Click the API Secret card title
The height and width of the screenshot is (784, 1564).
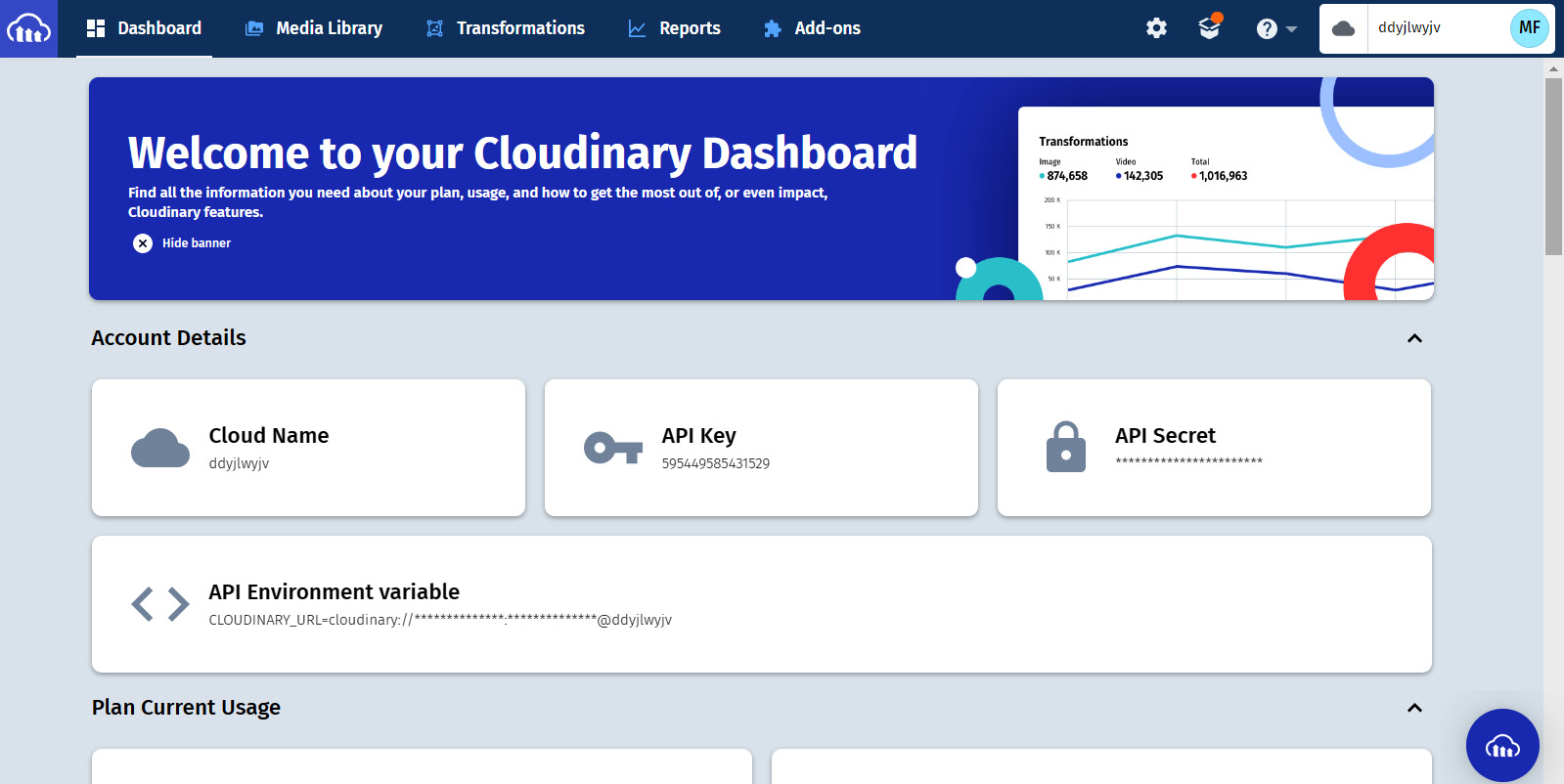(x=1165, y=436)
